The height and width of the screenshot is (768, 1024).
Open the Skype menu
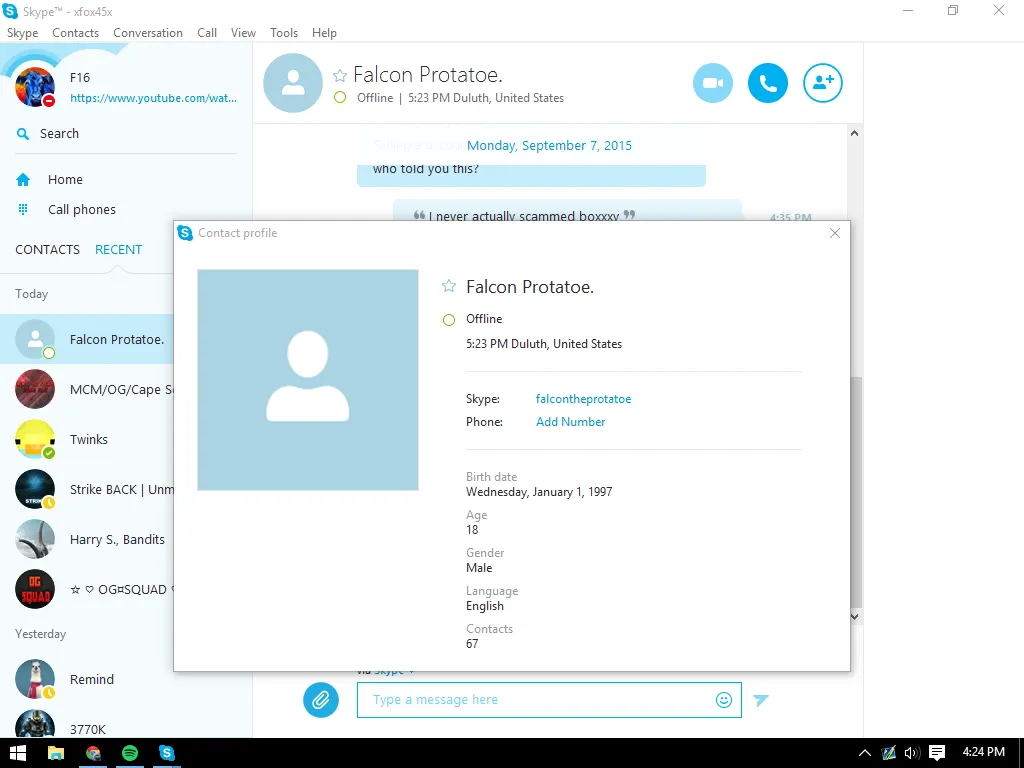[x=22, y=33]
